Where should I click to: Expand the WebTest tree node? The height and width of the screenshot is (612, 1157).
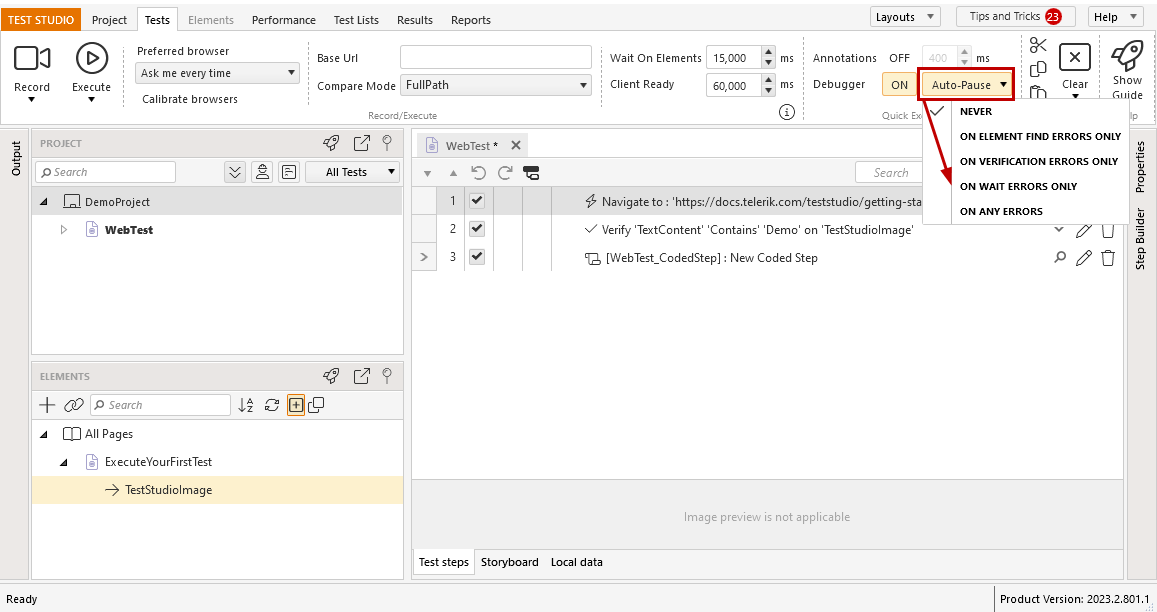[63, 230]
